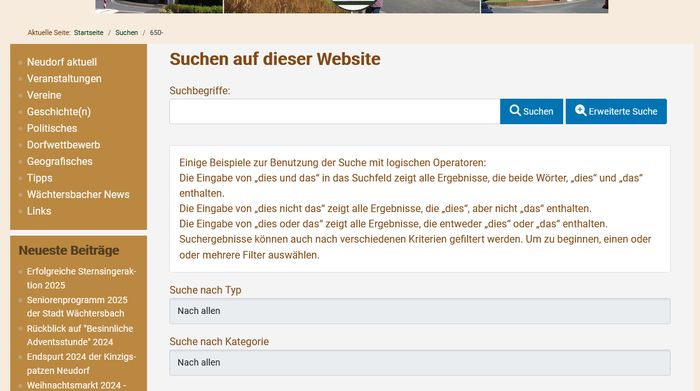The height and width of the screenshot is (391, 700).
Task: Go to Startseite in breadcrumb
Action: (x=88, y=33)
